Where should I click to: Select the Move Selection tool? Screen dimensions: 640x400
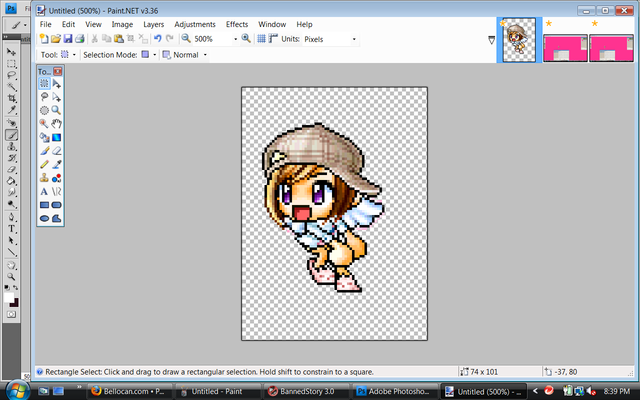pos(56,97)
